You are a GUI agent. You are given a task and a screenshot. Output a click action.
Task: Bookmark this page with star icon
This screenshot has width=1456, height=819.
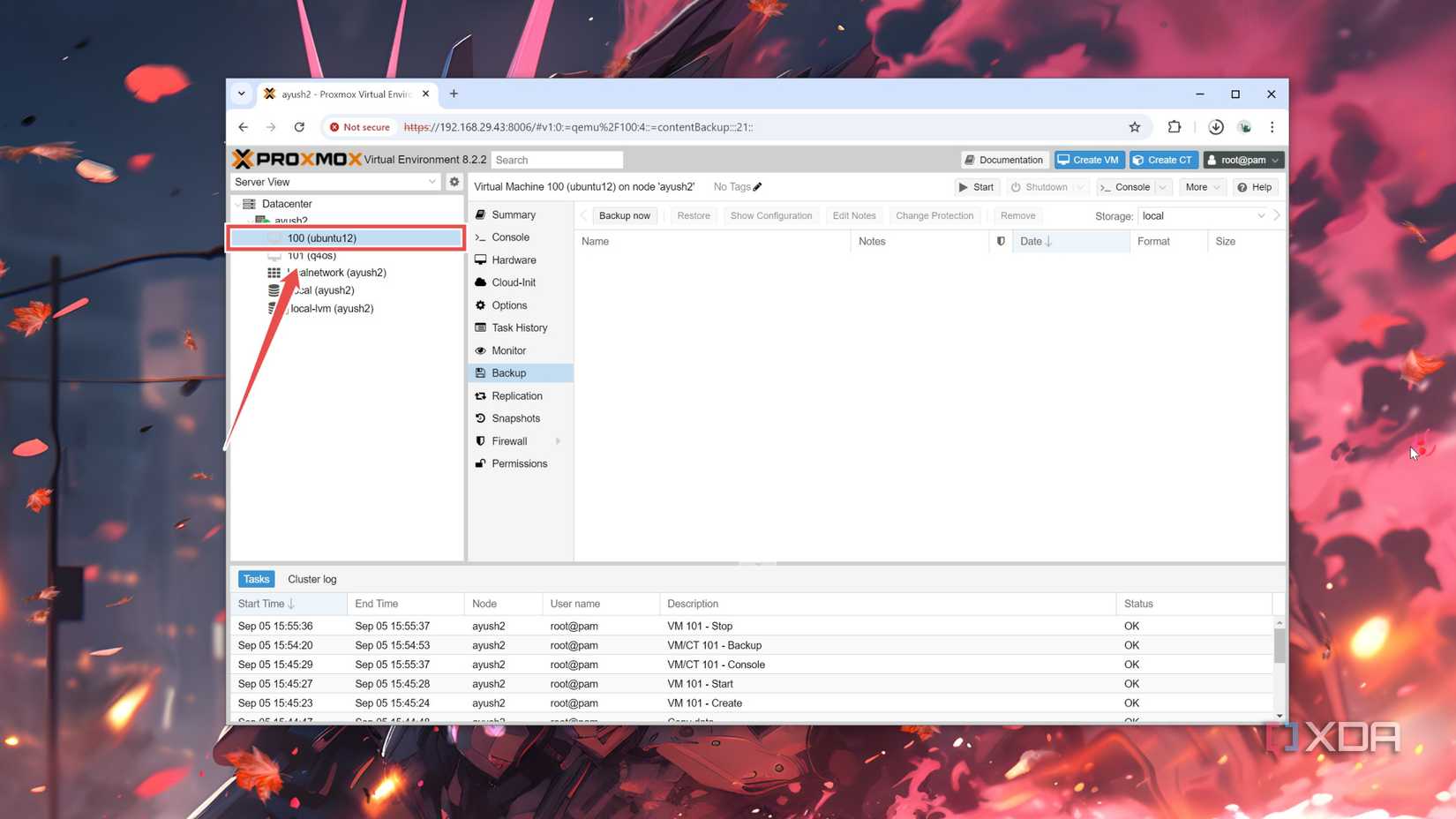tap(1135, 127)
